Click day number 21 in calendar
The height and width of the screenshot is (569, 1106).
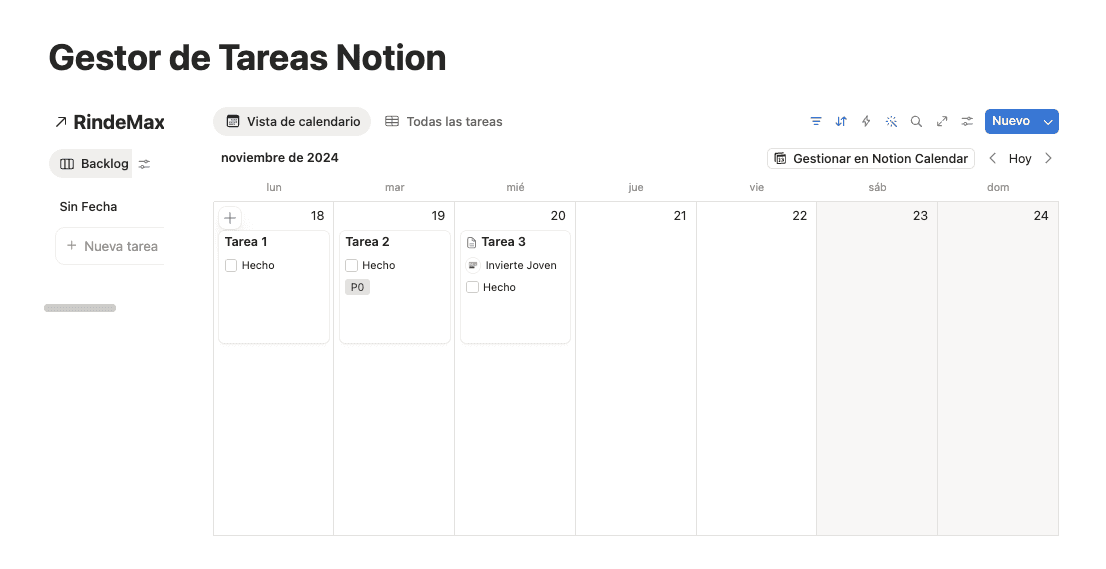[680, 216]
